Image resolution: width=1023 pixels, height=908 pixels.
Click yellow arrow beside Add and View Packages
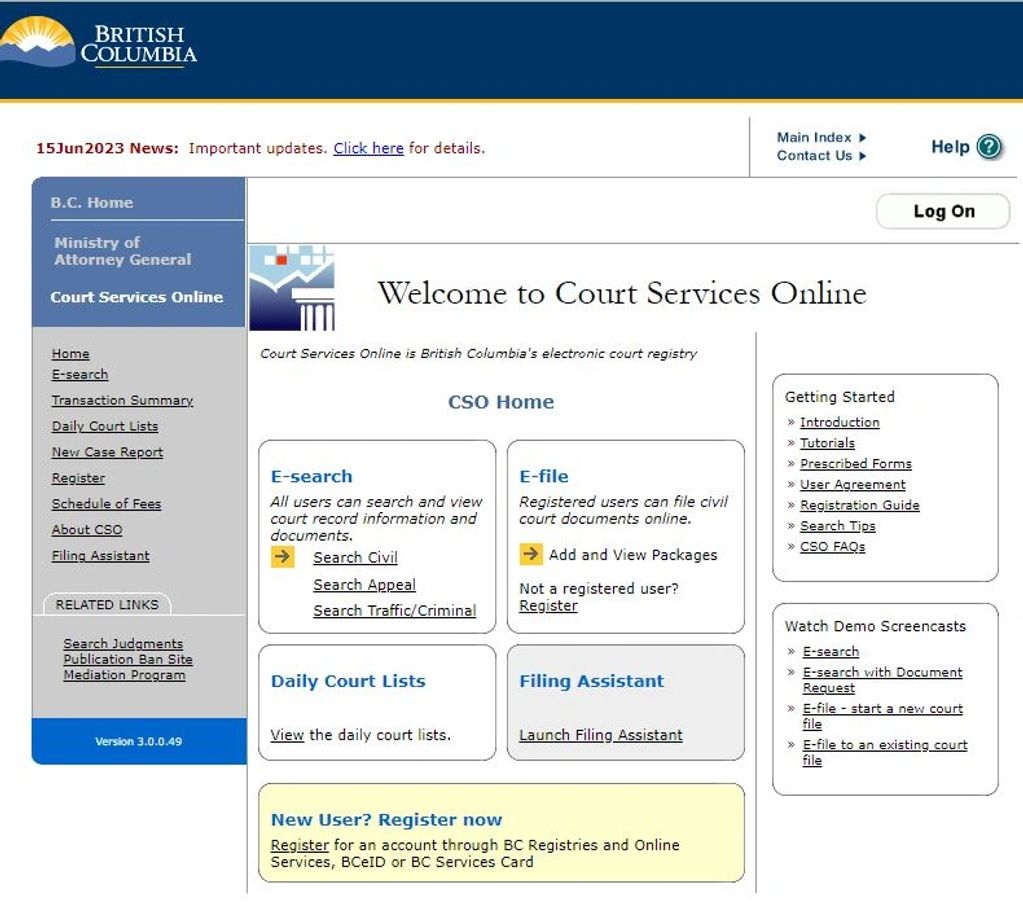click(x=531, y=554)
